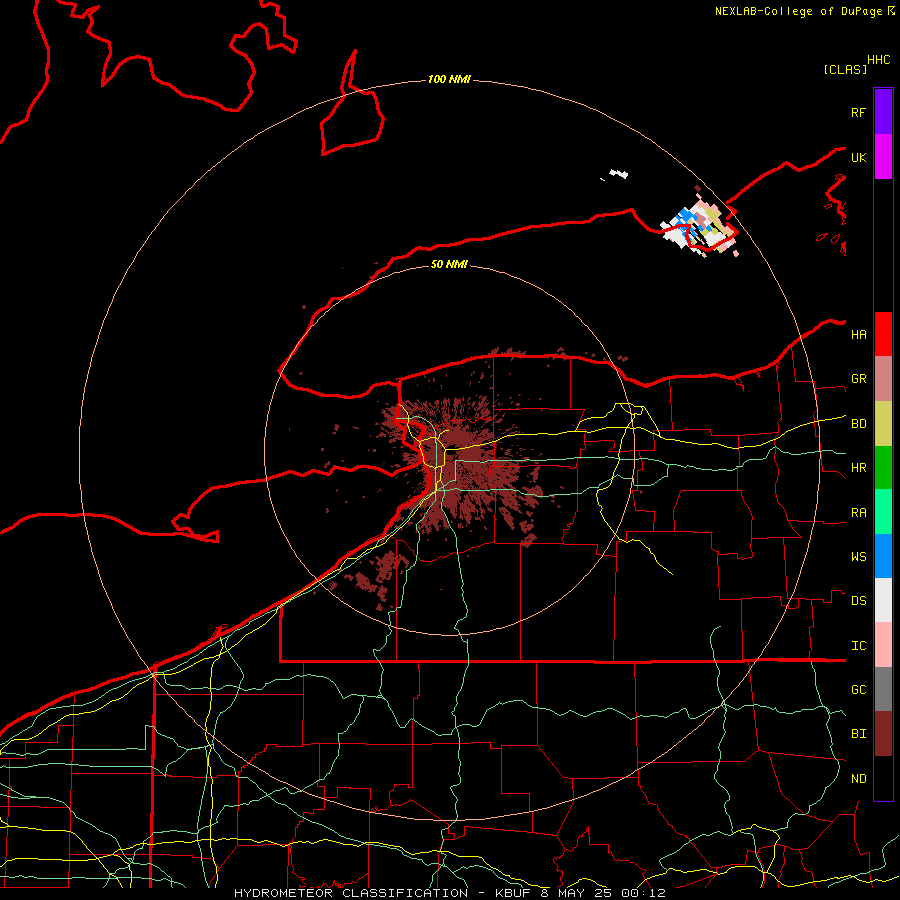The image size is (900, 900).
Task: Click the 100 NMI range ring label
Action: (449, 79)
